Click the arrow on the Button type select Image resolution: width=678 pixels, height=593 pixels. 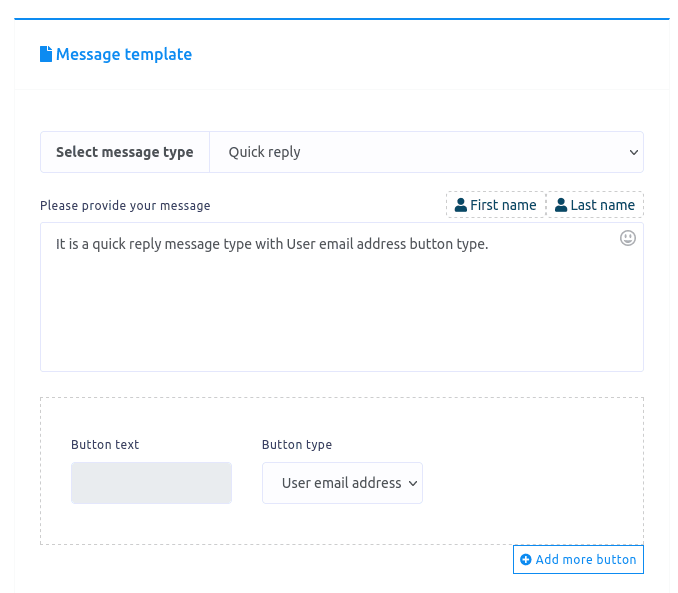[412, 483]
